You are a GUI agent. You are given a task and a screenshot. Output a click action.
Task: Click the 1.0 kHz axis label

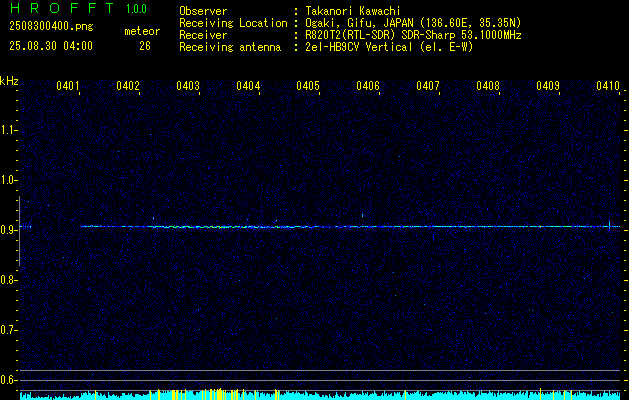click(x=8, y=180)
